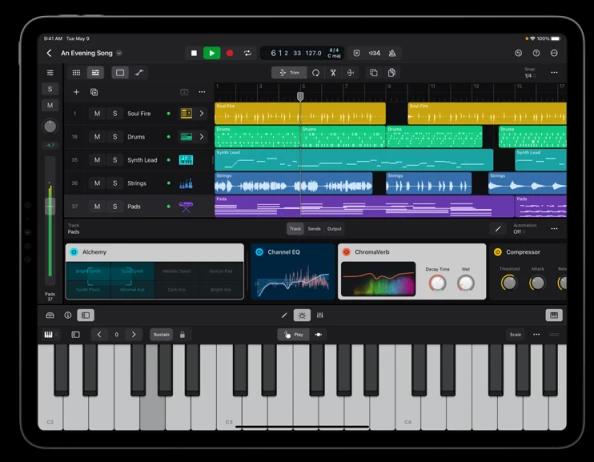Stop playback with the square stop button
The height and width of the screenshot is (462, 594).
click(194, 53)
